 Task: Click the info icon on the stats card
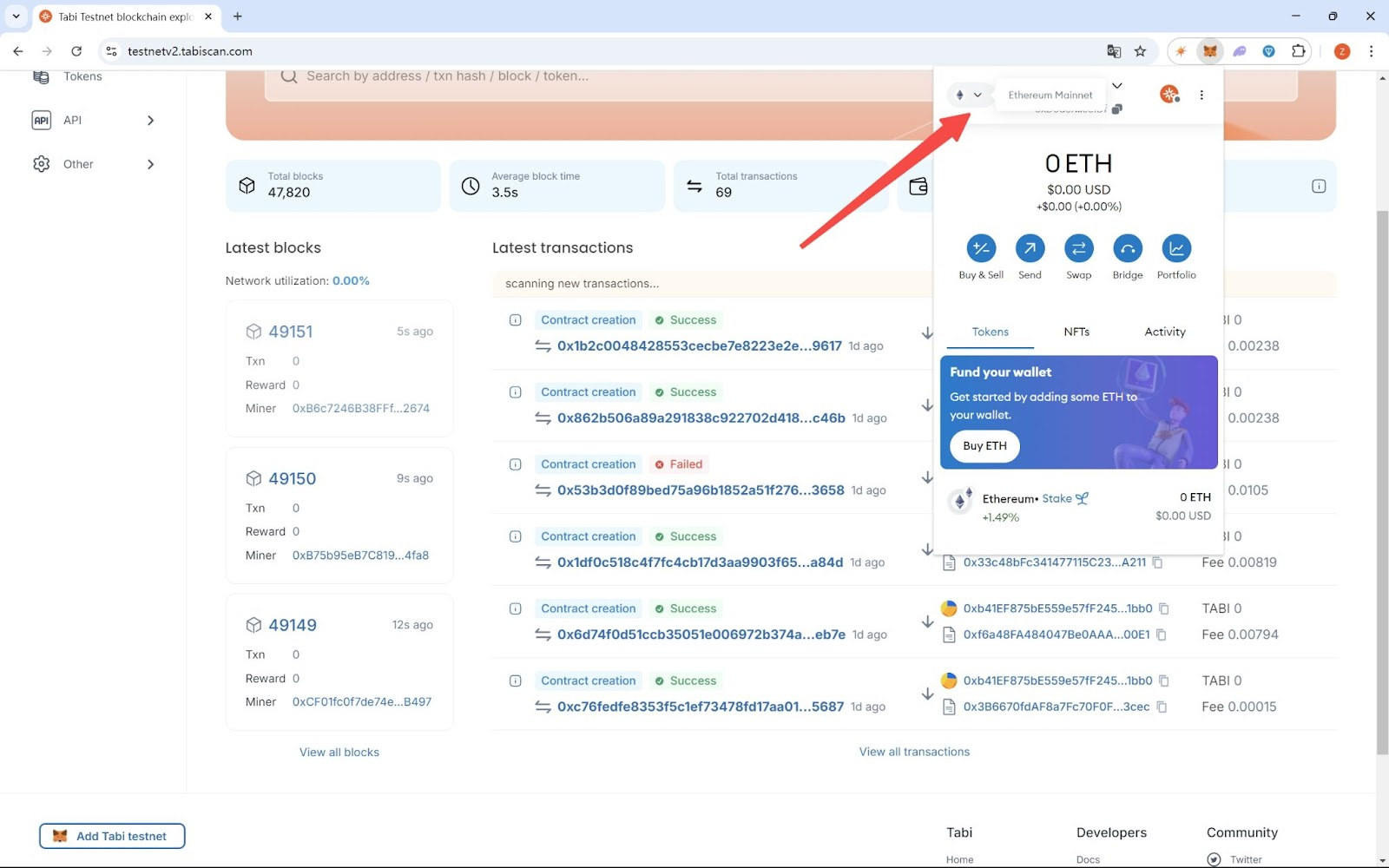click(1319, 186)
